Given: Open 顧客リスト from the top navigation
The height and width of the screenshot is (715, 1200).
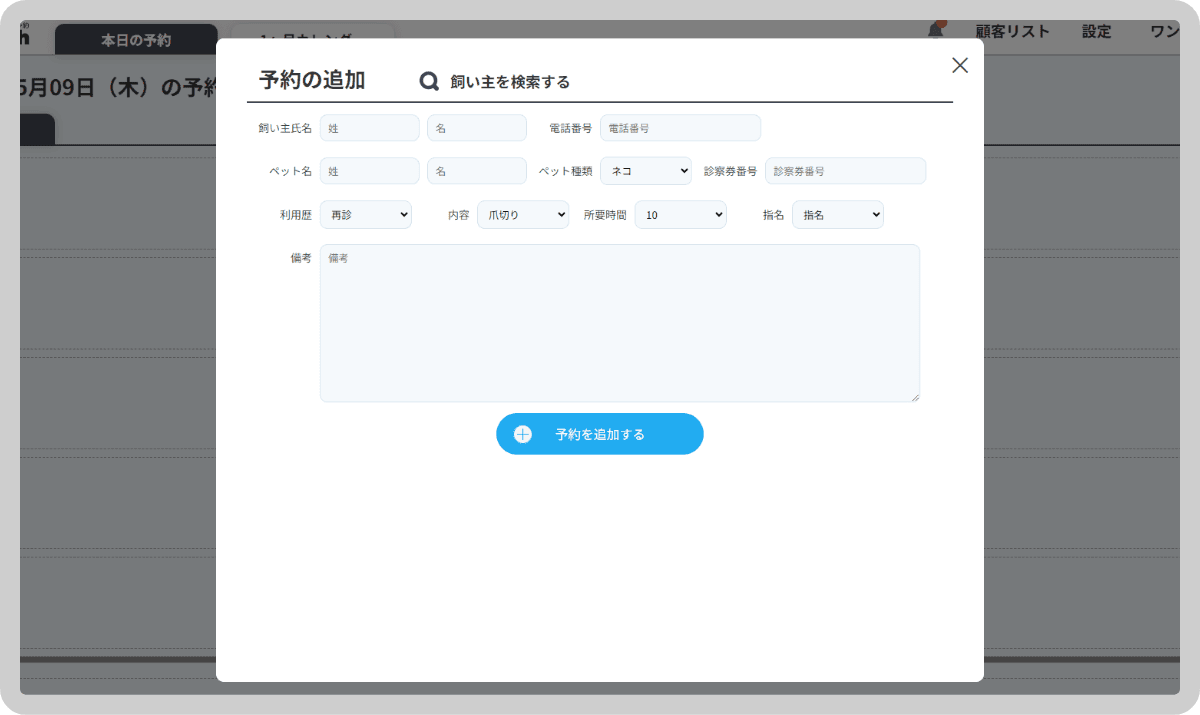Looking at the screenshot, I should (1010, 31).
